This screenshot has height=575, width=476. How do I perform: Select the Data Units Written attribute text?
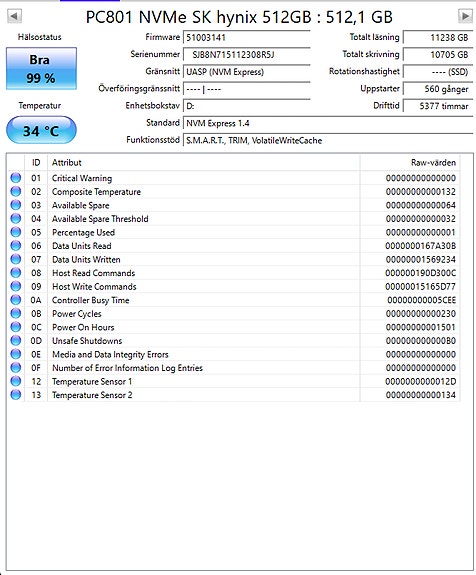click(x=86, y=260)
